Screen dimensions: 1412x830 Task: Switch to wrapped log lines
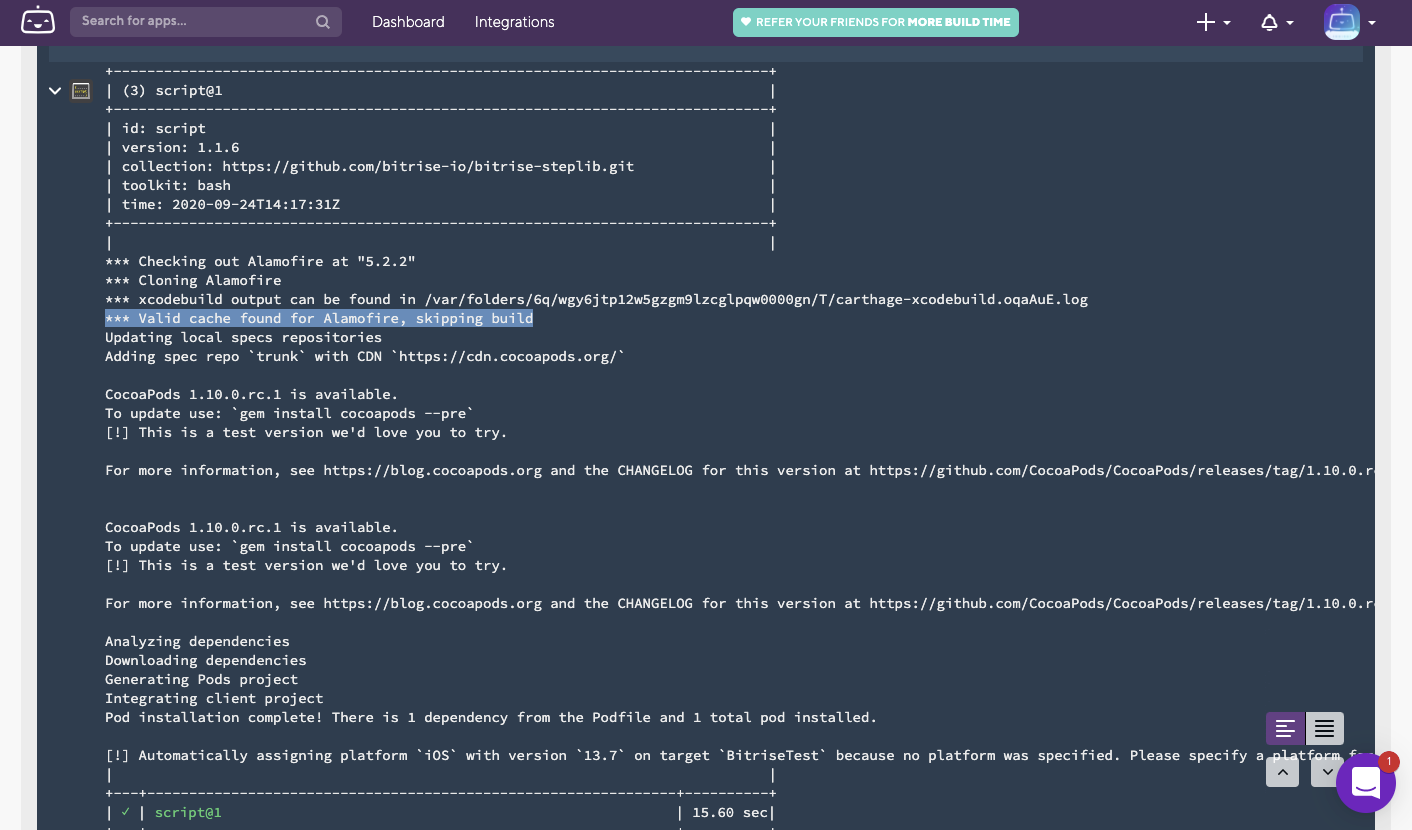tap(1325, 729)
